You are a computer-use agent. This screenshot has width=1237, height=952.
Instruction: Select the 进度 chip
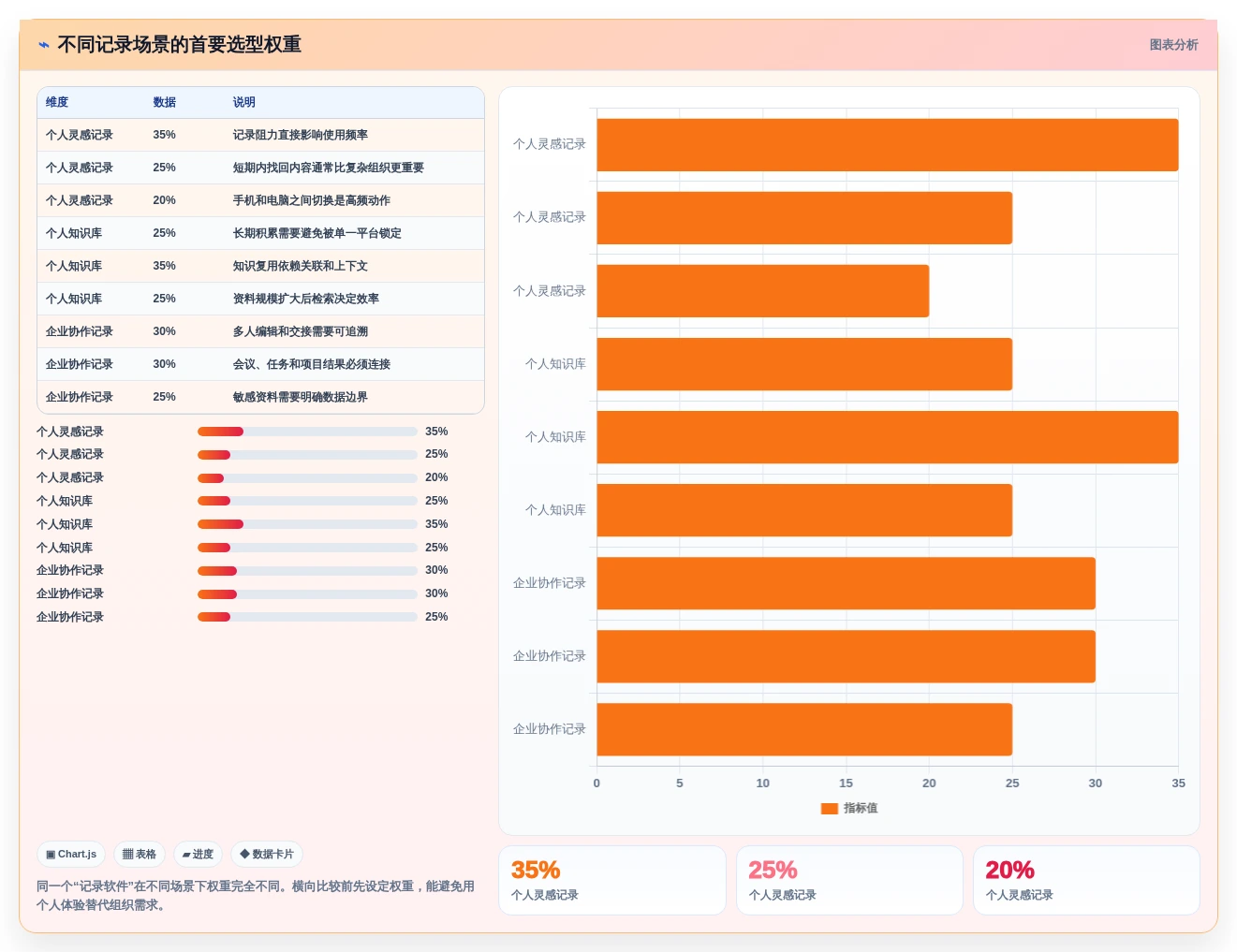tap(198, 855)
